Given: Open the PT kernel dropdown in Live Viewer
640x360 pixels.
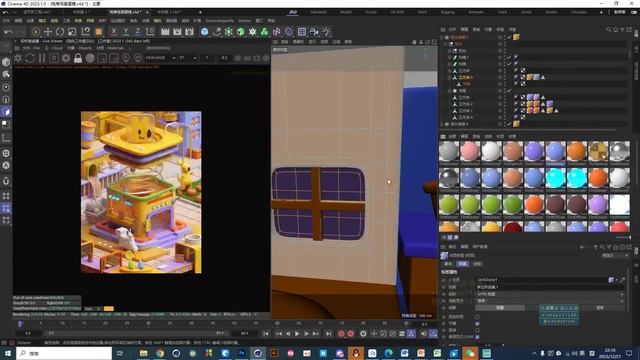Looking at the screenshot, I should [x=187, y=58].
